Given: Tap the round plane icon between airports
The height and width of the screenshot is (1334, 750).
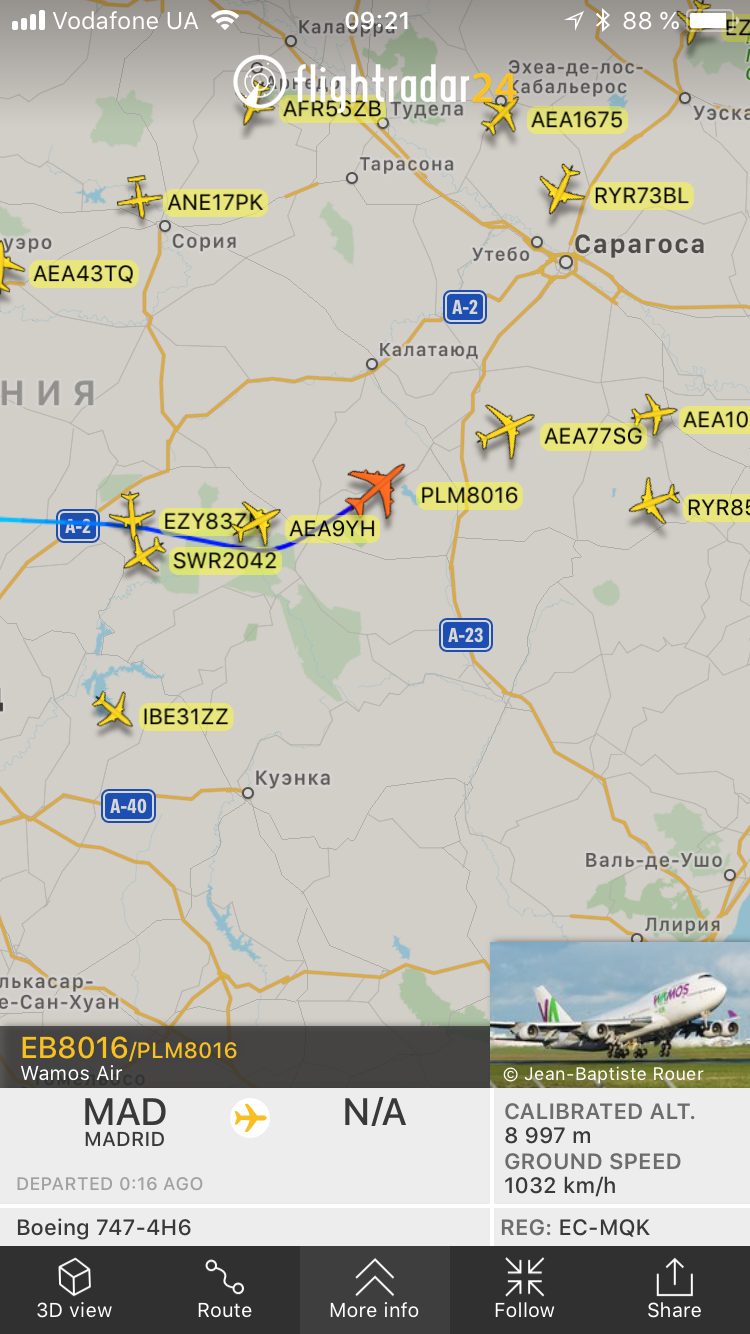Looking at the screenshot, I should (x=250, y=1117).
